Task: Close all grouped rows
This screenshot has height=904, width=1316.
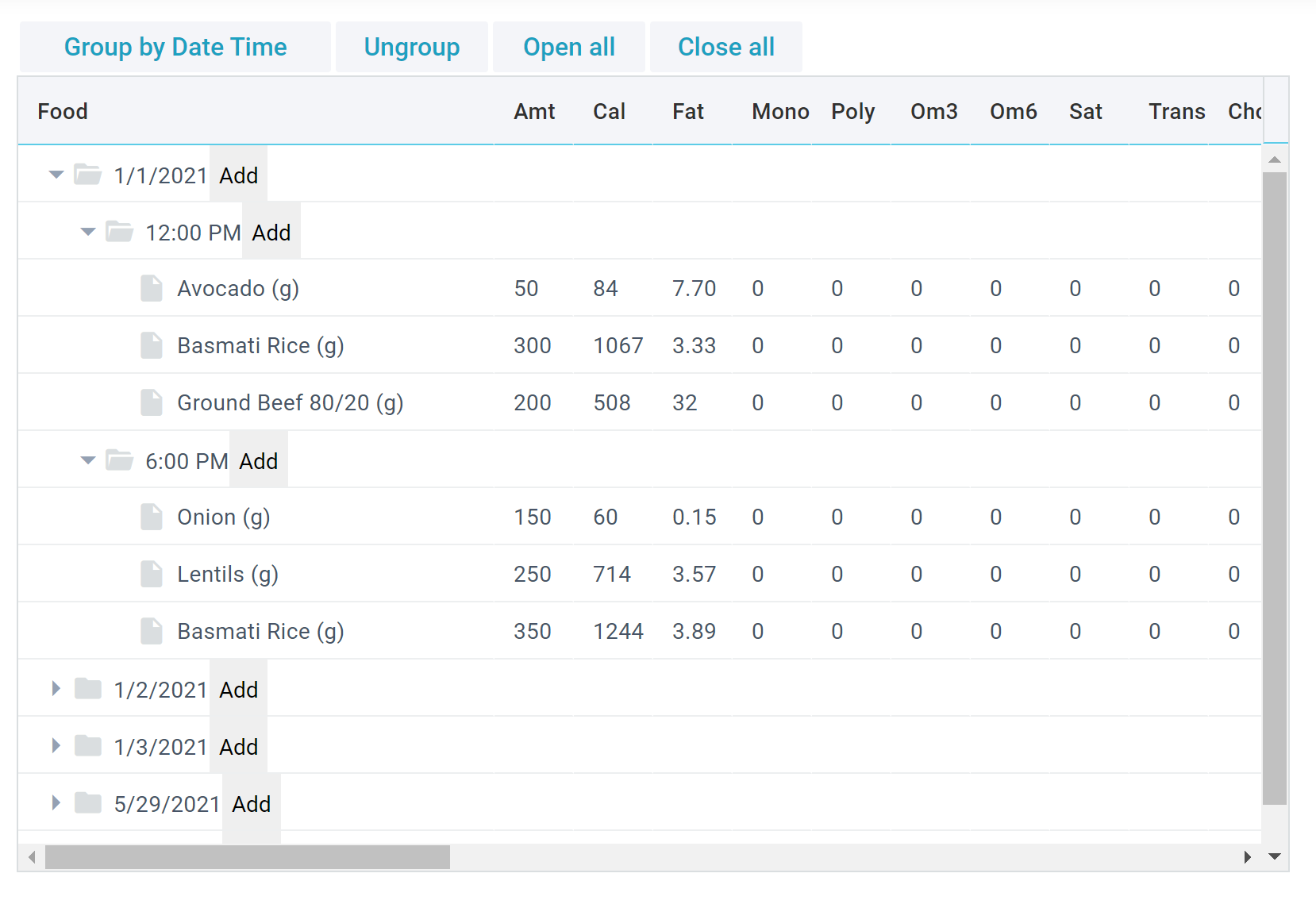Action: tap(725, 47)
